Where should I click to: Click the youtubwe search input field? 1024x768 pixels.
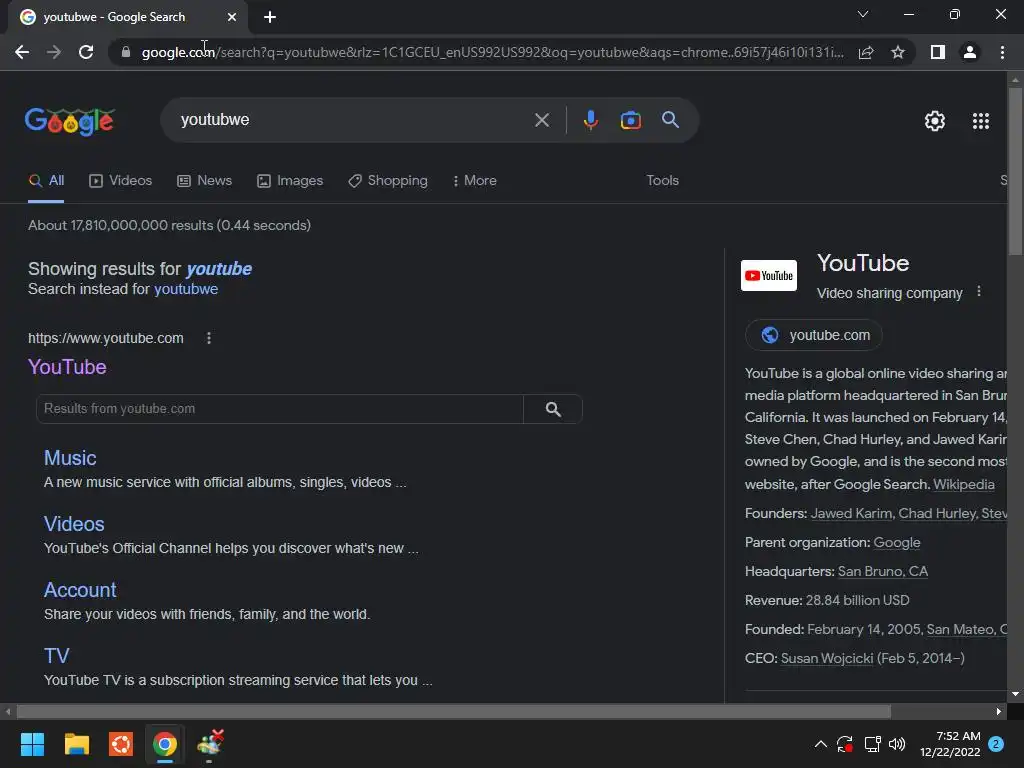pos(353,120)
